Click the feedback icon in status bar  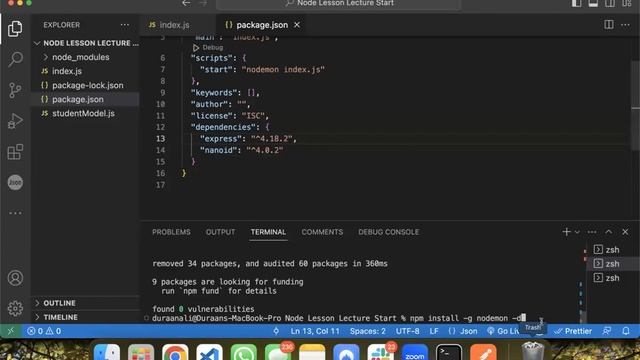click(607, 331)
